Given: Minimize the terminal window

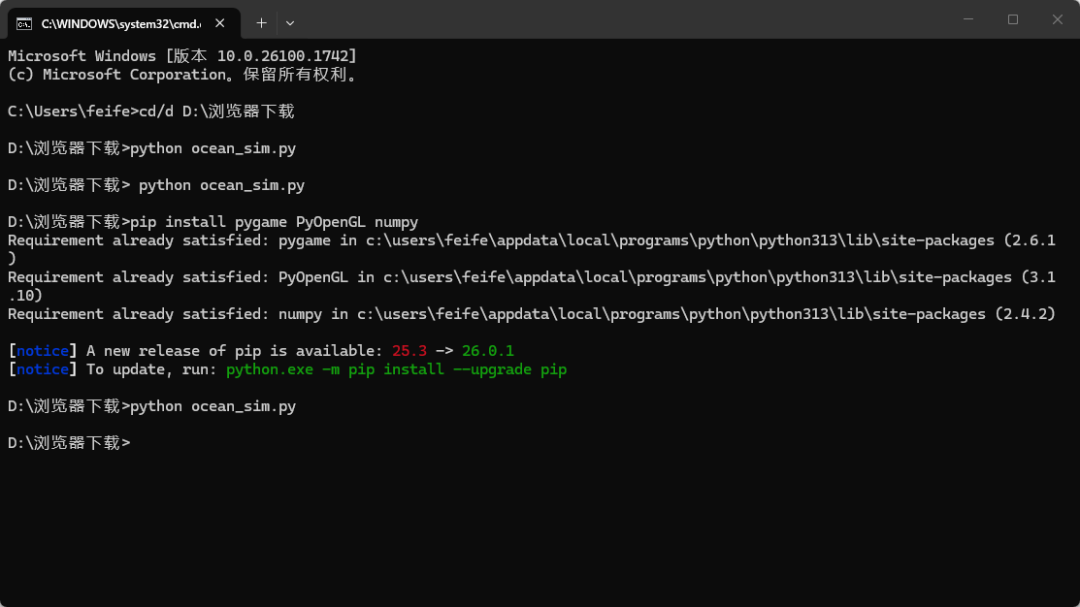Looking at the screenshot, I should click(x=967, y=19).
